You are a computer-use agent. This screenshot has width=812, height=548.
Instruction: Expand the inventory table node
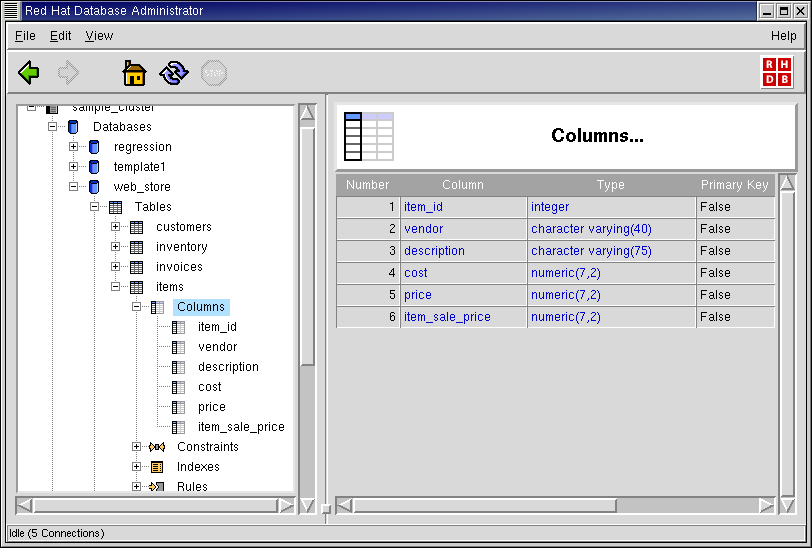coord(116,247)
